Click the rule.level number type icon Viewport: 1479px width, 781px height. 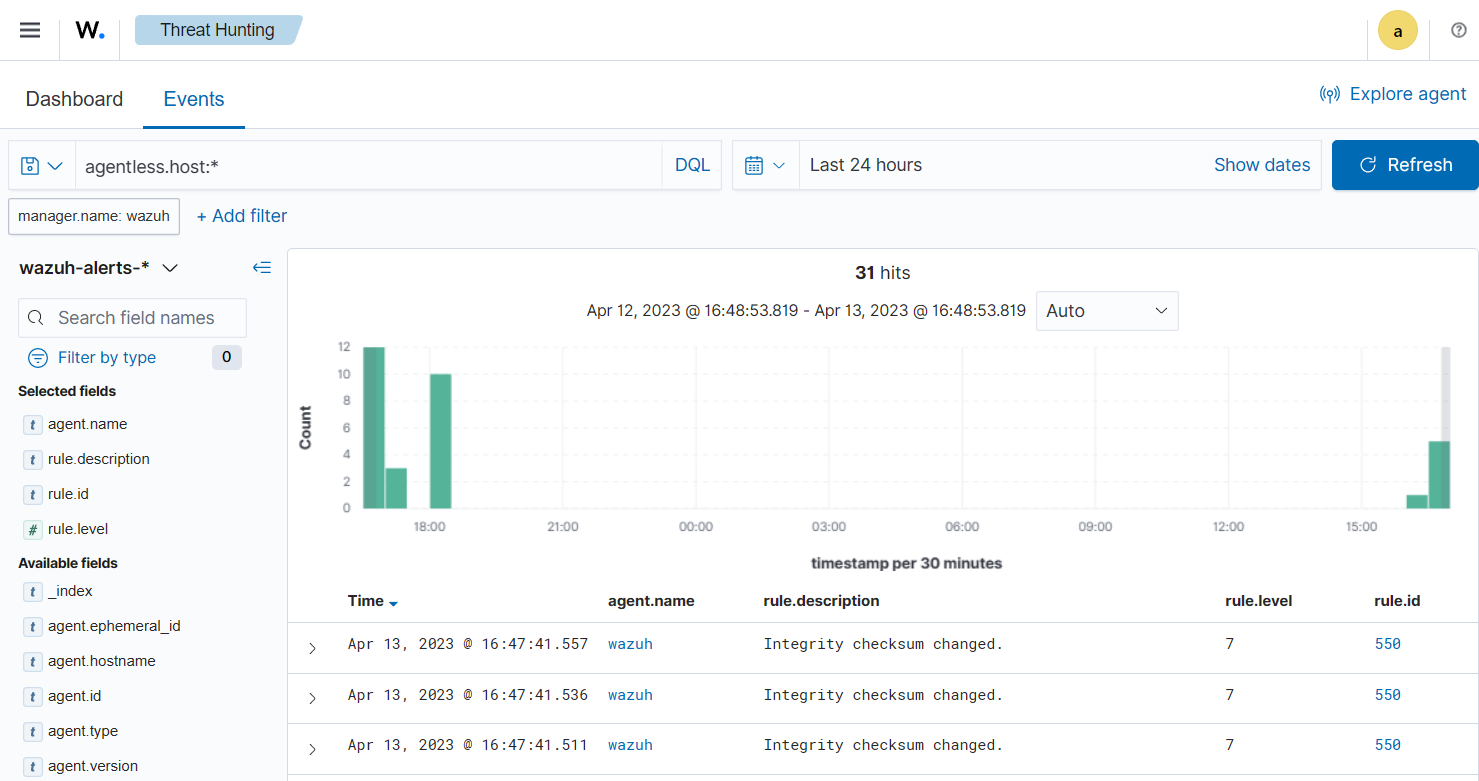click(x=33, y=529)
